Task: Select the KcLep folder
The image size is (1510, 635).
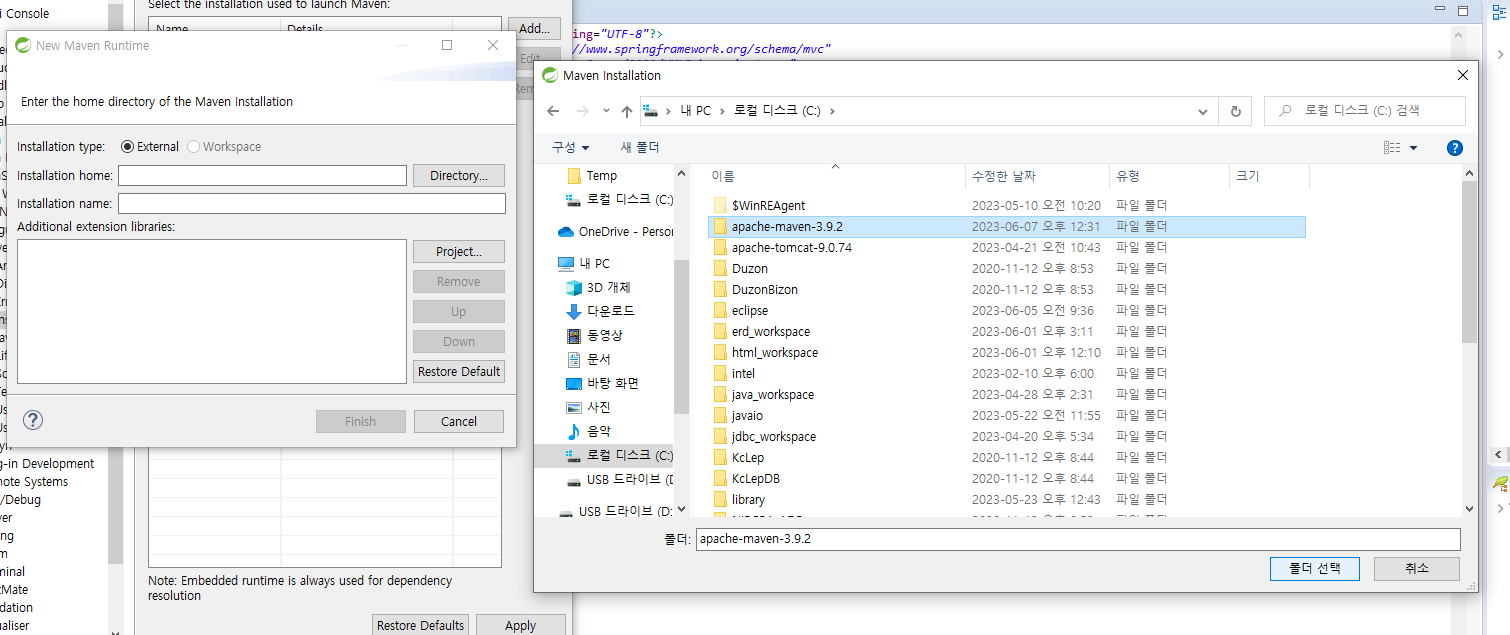Action: [x=747, y=457]
